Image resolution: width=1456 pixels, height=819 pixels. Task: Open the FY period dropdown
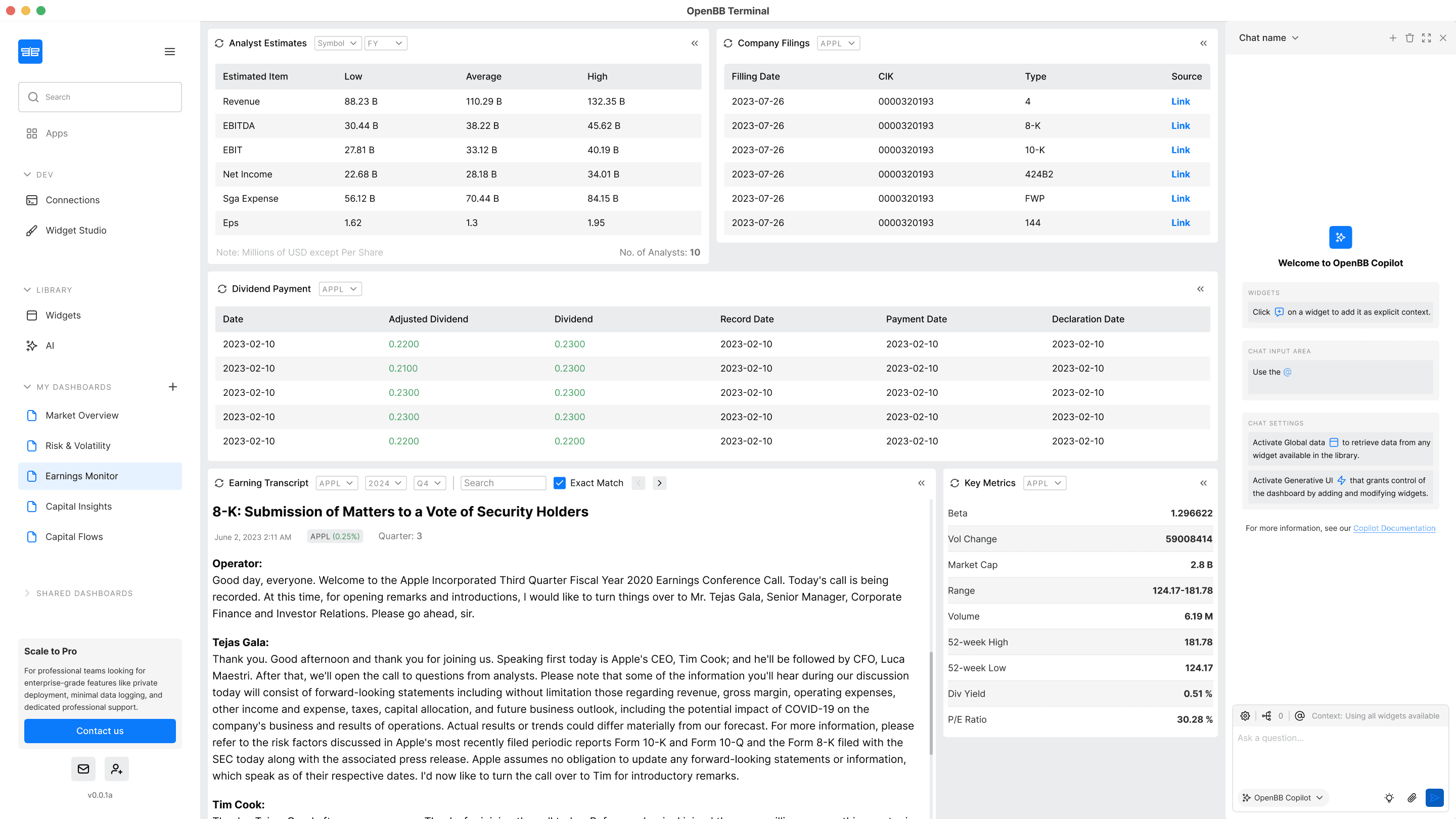coord(385,43)
